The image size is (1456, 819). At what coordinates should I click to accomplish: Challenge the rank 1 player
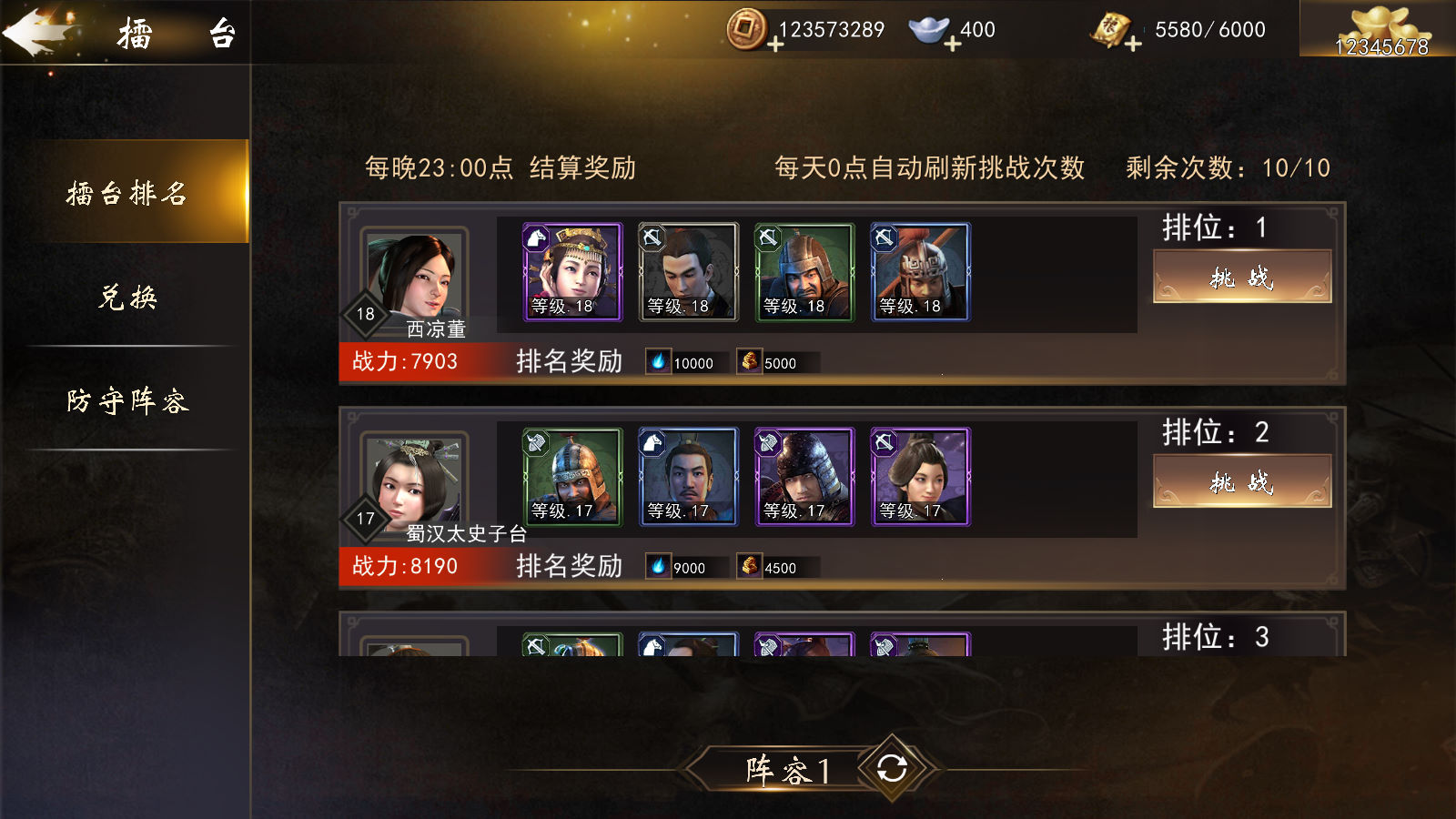[1242, 277]
